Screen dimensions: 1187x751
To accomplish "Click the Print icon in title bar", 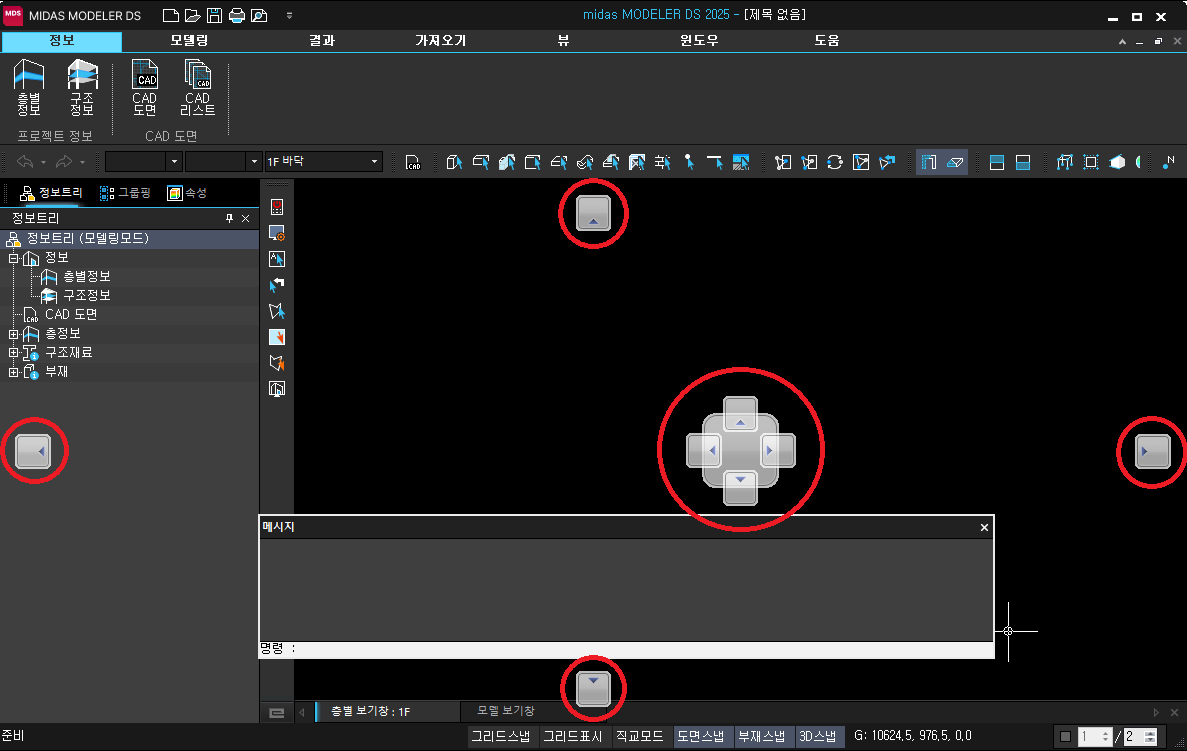I will pos(237,15).
